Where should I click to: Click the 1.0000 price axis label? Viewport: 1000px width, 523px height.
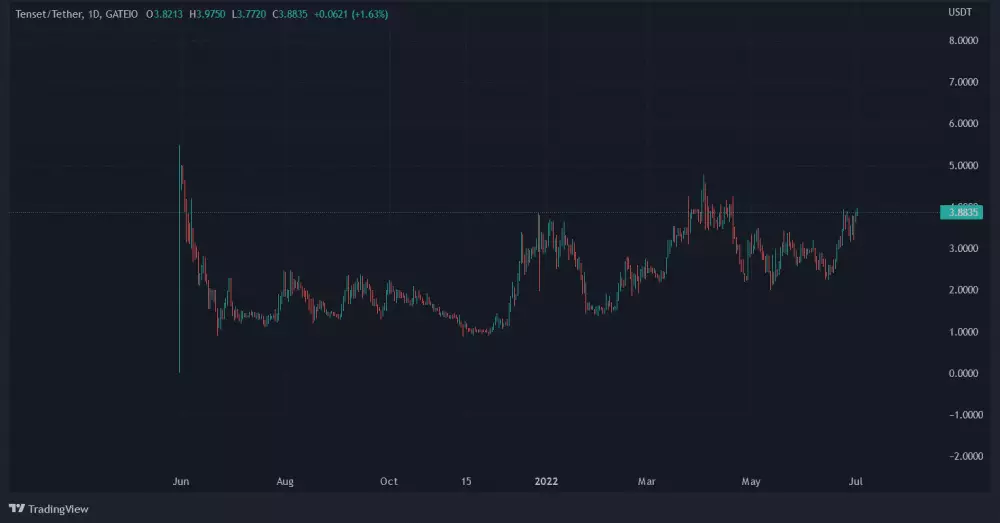963,332
